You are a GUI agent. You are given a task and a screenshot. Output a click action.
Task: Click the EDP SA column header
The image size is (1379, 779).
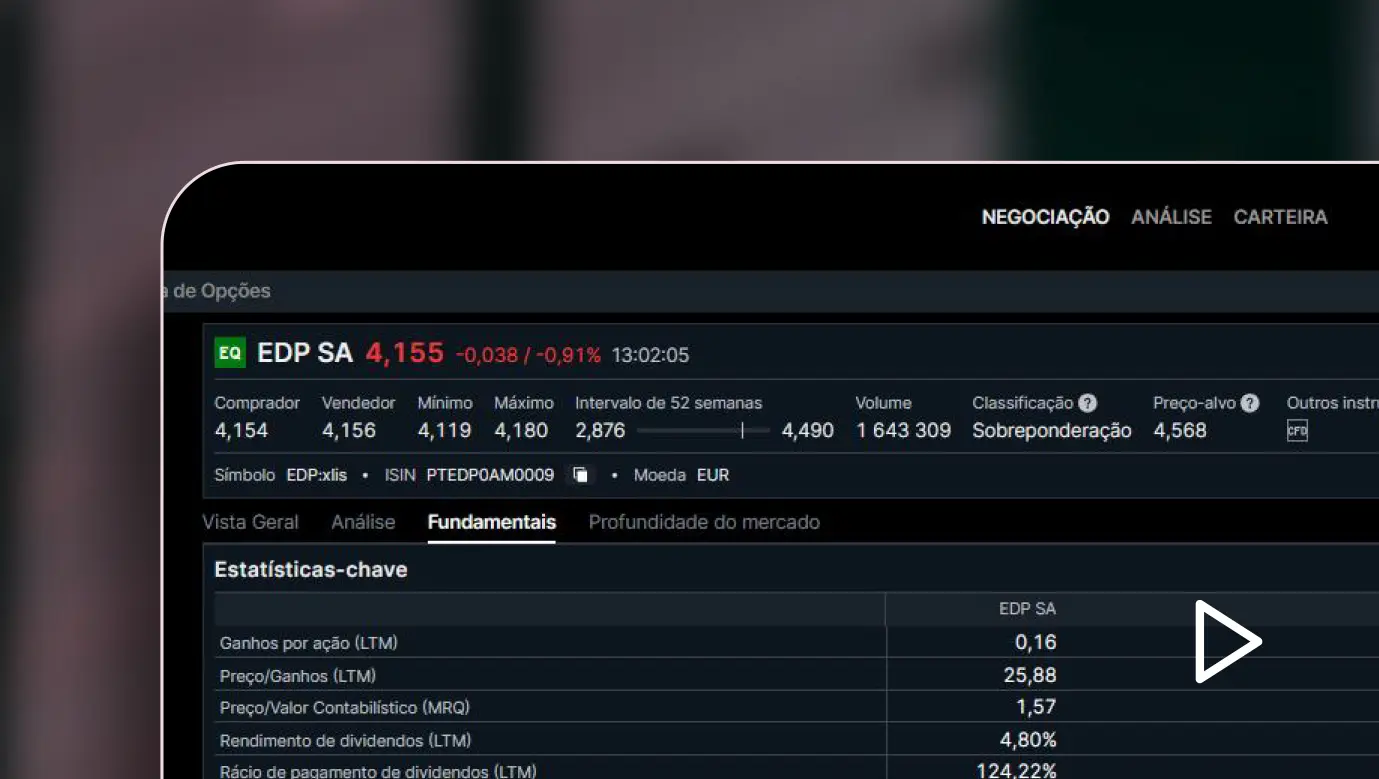point(1027,609)
